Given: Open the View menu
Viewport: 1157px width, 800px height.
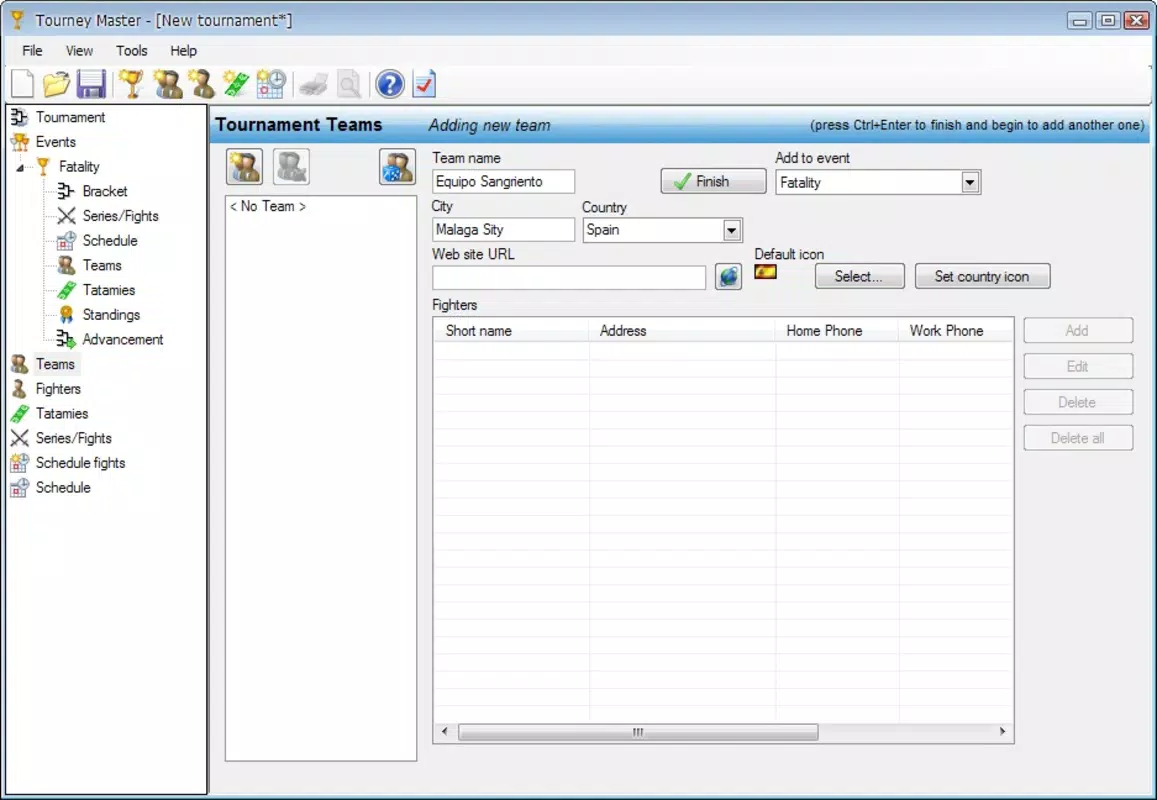Looking at the screenshot, I should 79,51.
